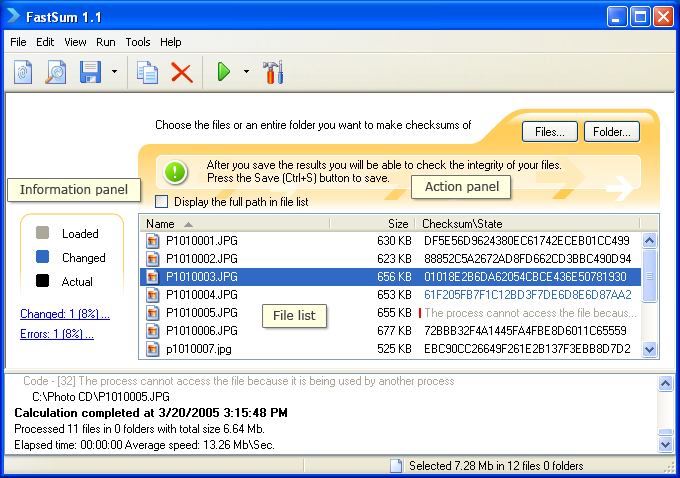The width and height of the screenshot is (680, 478).
Task: Click the Calculation completed log line
Action: [151, 413]
